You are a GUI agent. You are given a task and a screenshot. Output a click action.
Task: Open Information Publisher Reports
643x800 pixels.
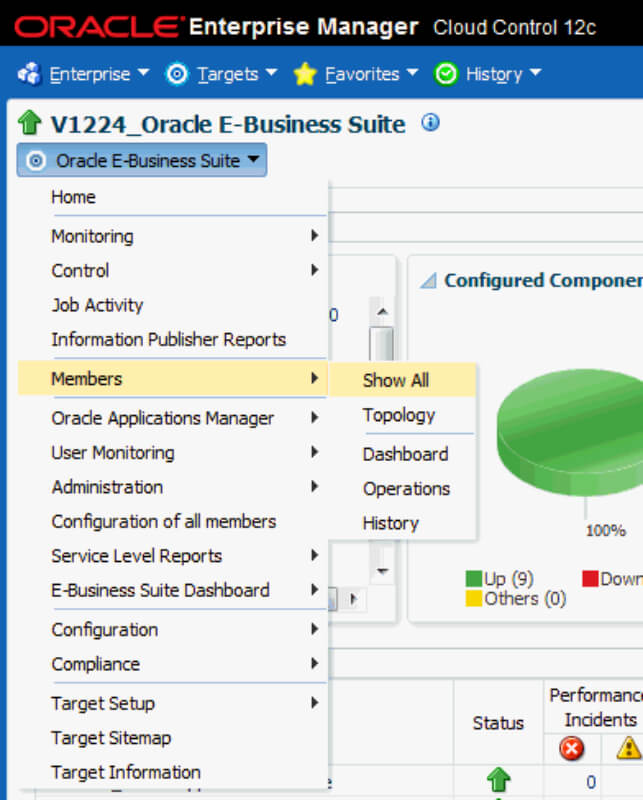point(172,339)
